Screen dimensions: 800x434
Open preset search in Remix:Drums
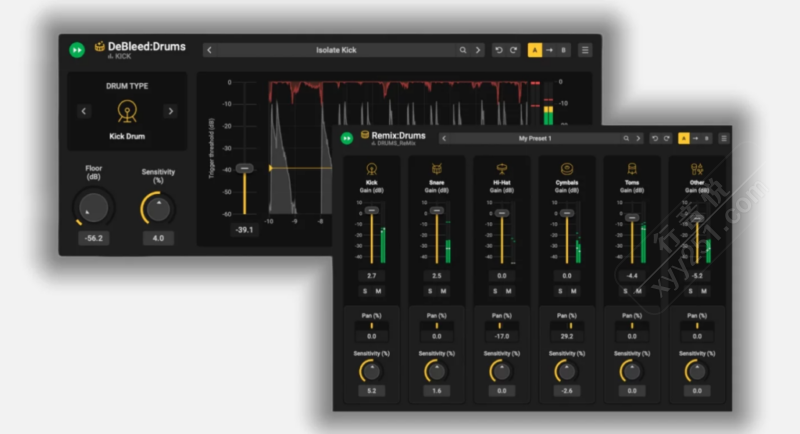click(x=626, y=138)
